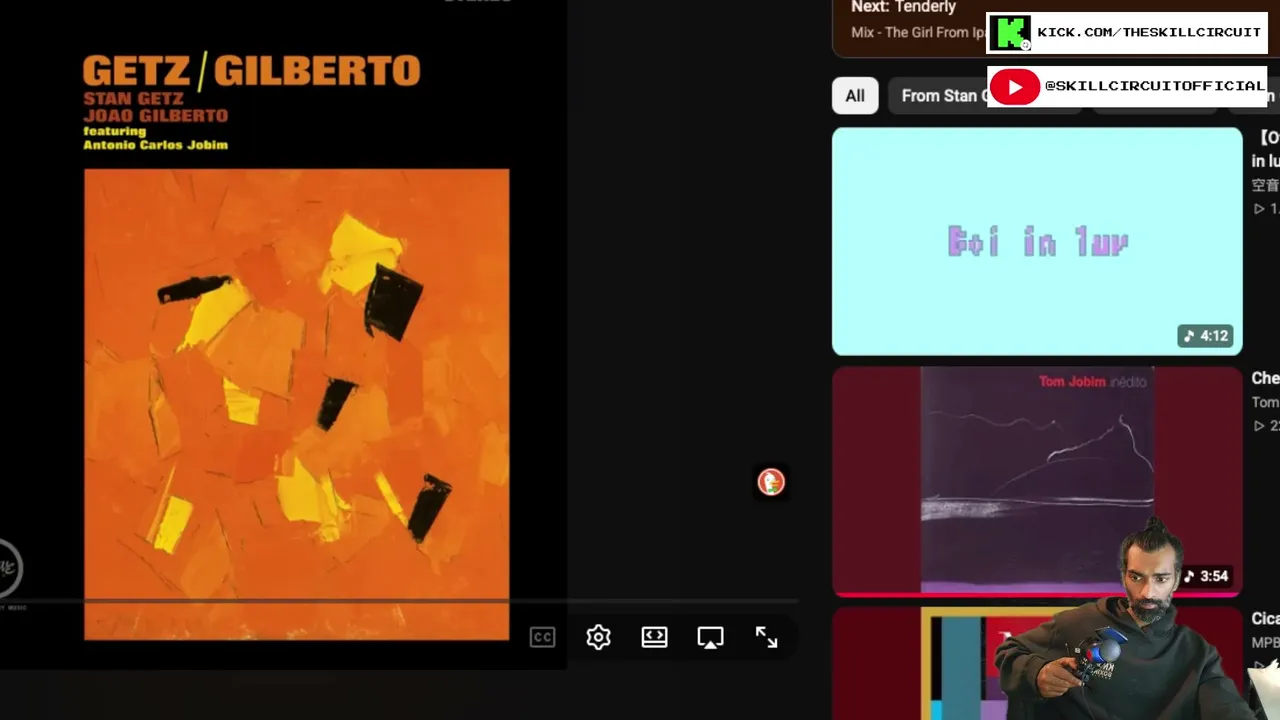1280x720 pixels.
Task: Click the video progress bar
Action: click(x=400, y=603)
